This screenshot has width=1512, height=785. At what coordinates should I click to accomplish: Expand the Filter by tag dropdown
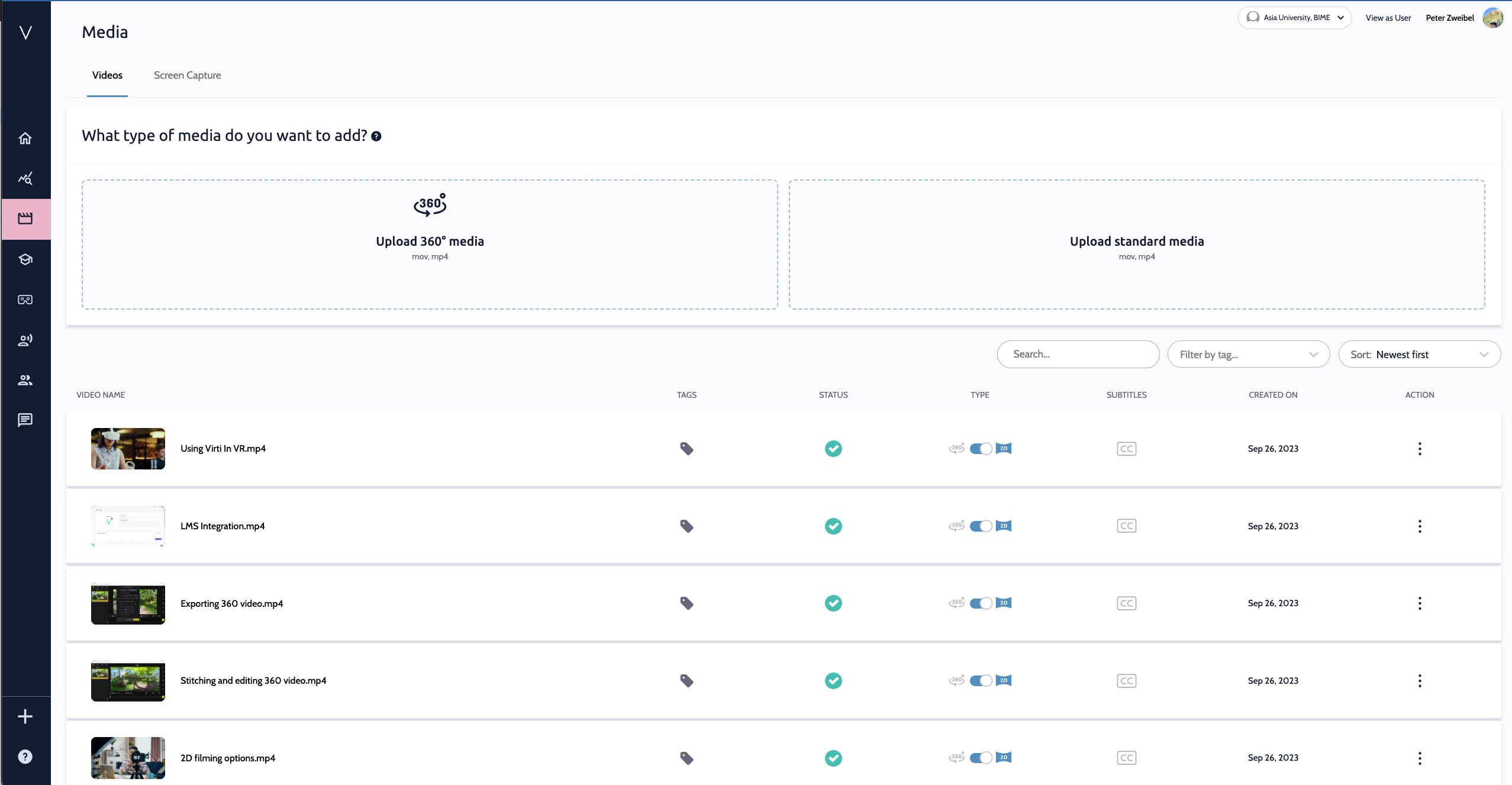pyautogui.click(x=1248, y=354)
